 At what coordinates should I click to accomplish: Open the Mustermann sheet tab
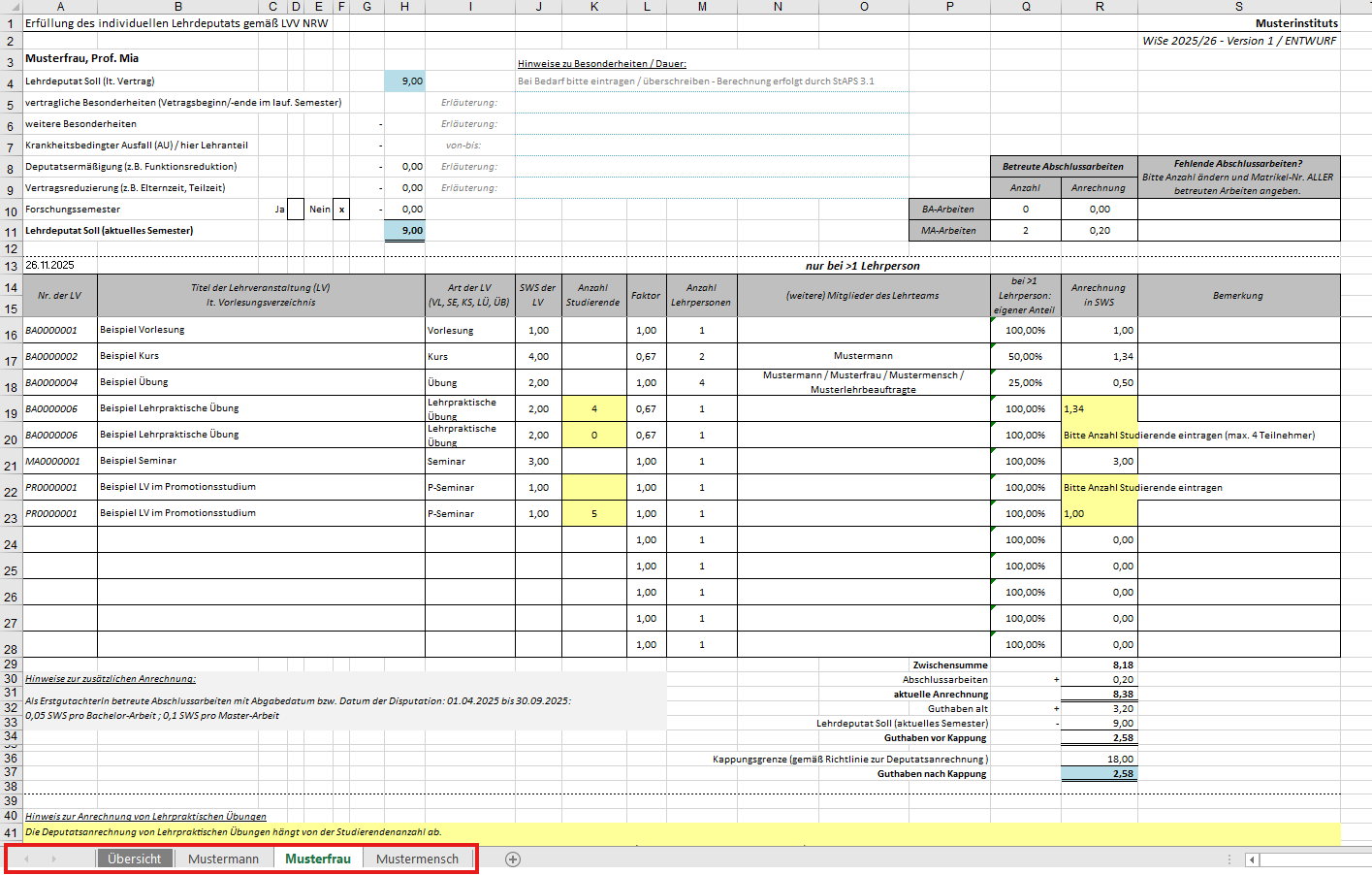pyautogui.click(x=223, y=859)
